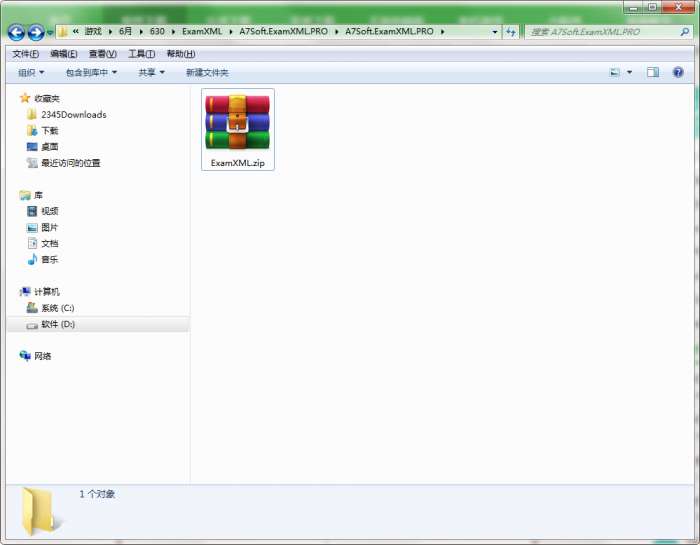The image size is (700, 545).
Task: Click the 新建文件夹 button
Action: [x=207, y=72]
